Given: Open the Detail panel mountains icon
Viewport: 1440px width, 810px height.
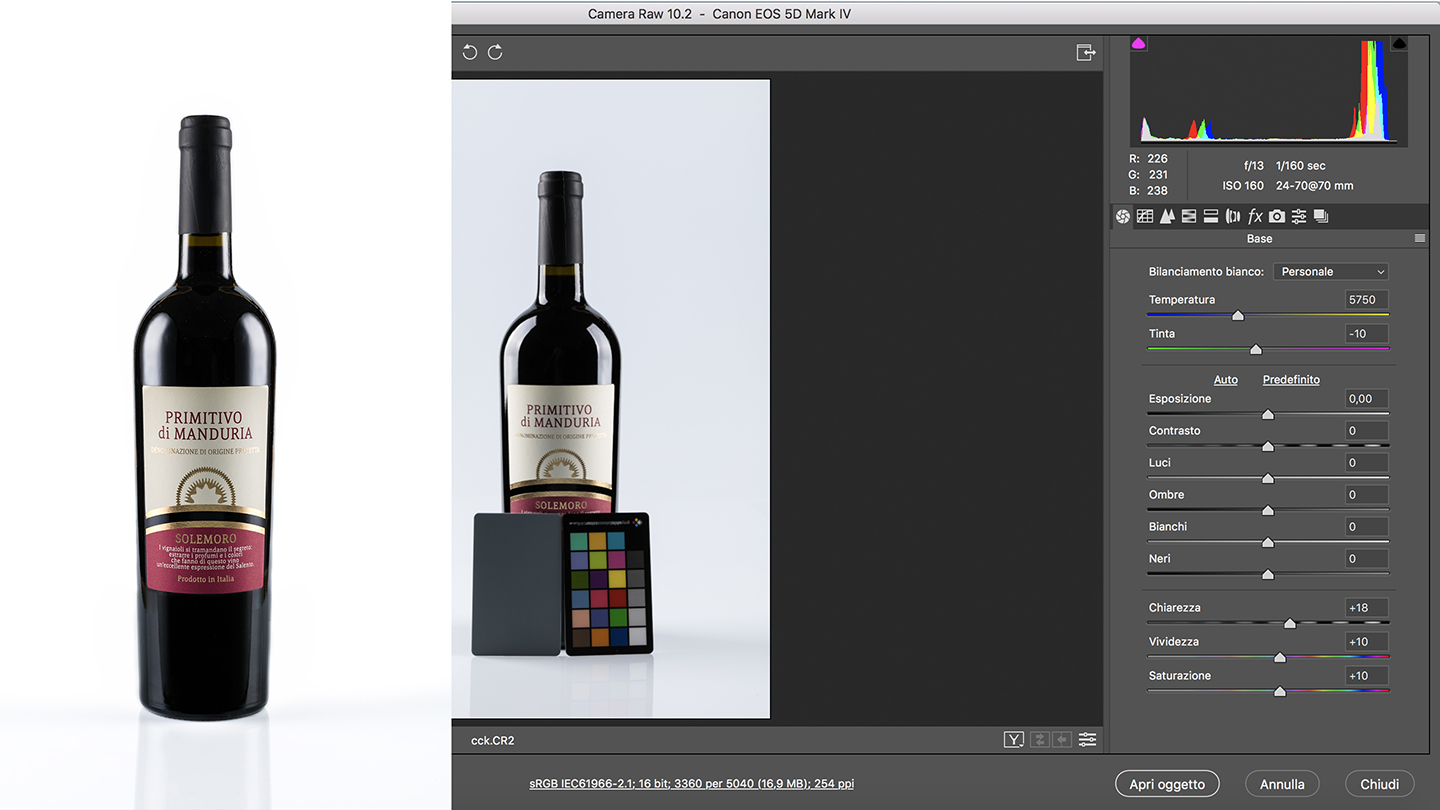Looking at the screenshot, I should tap(1167, 216).
